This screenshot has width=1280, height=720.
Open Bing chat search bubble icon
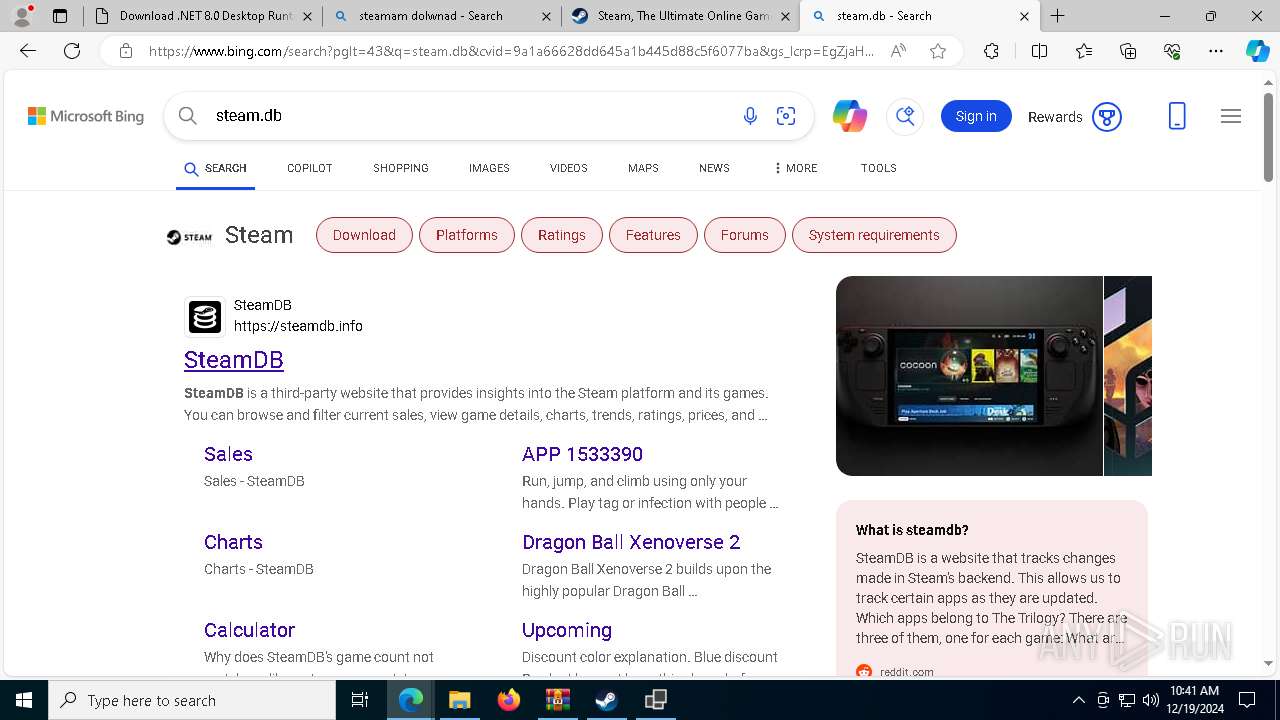click(905, 116)
